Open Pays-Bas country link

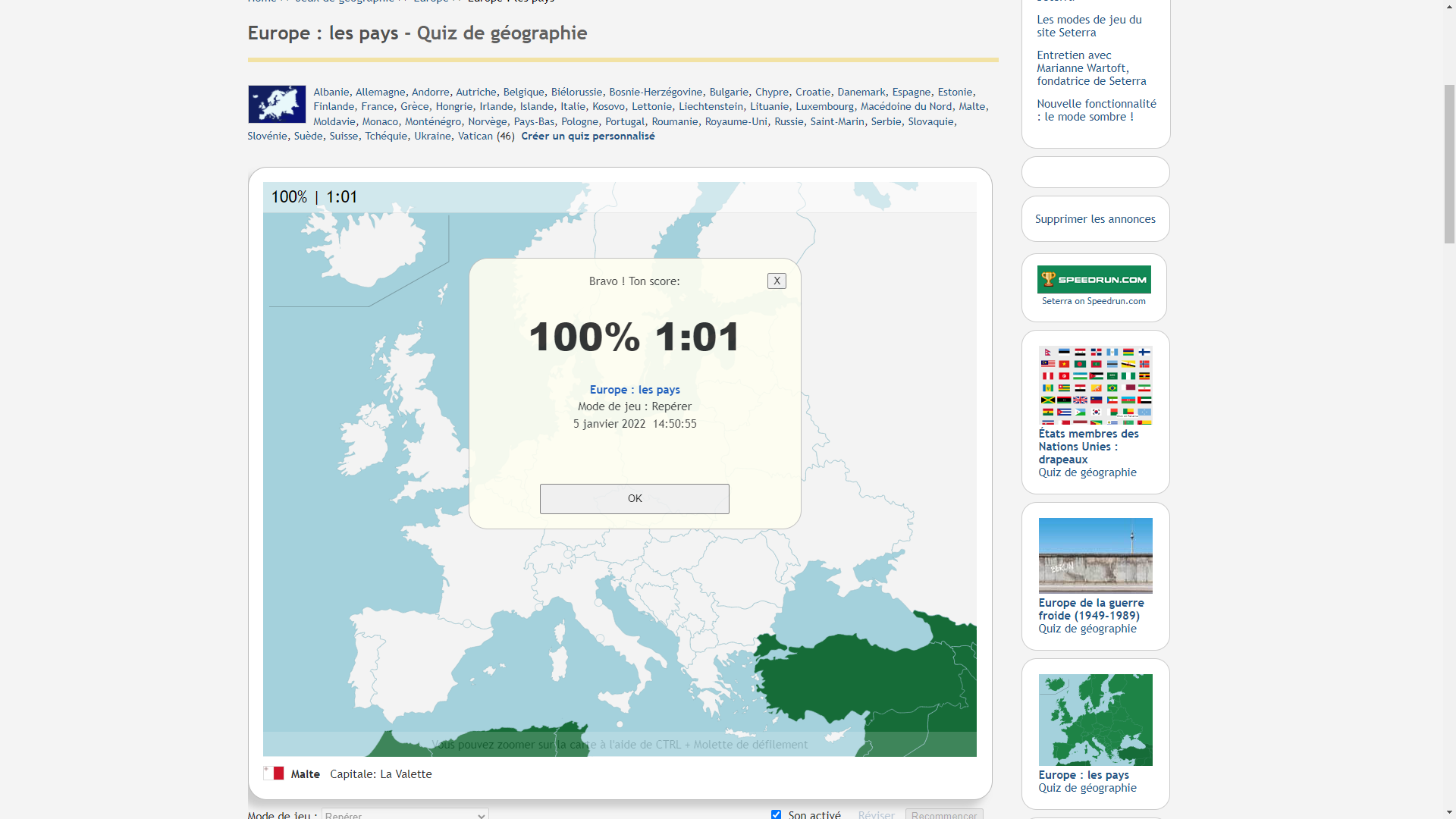(x=534, y=121)
